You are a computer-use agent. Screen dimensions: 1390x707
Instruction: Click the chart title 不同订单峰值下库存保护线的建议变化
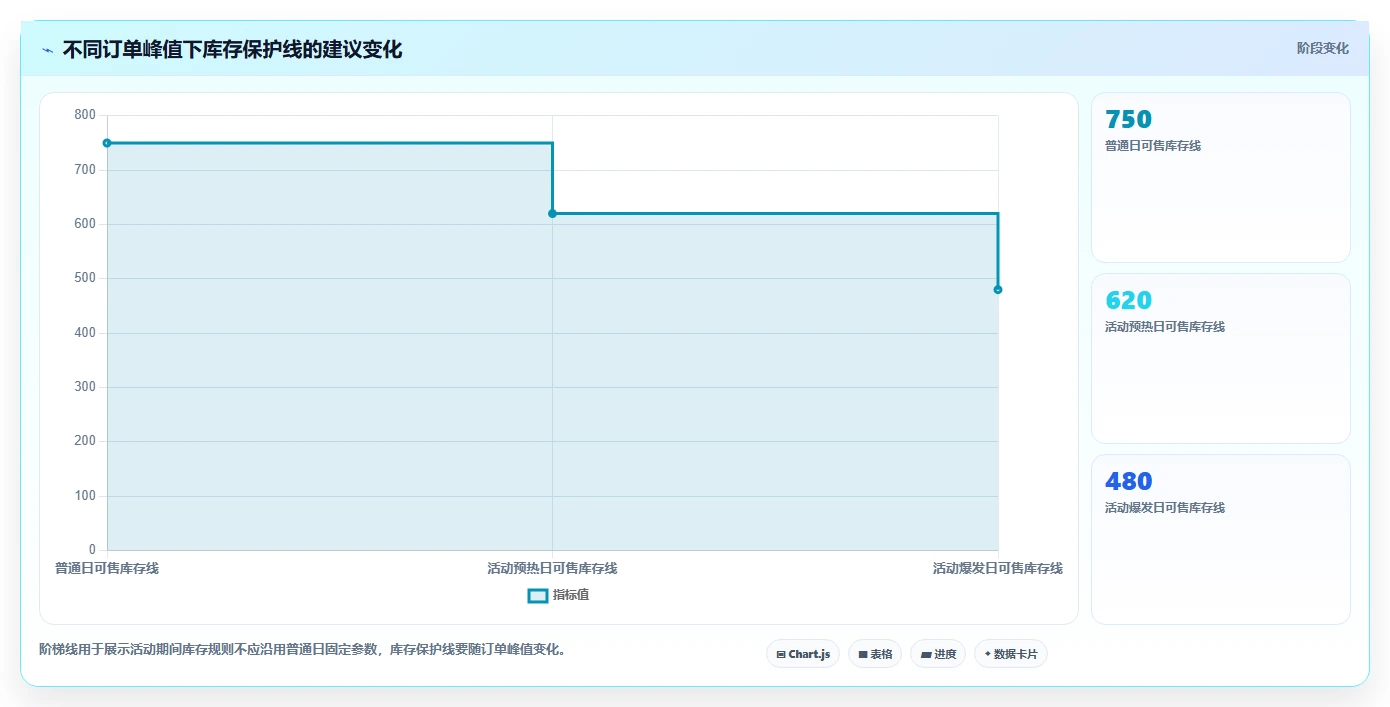232,49
